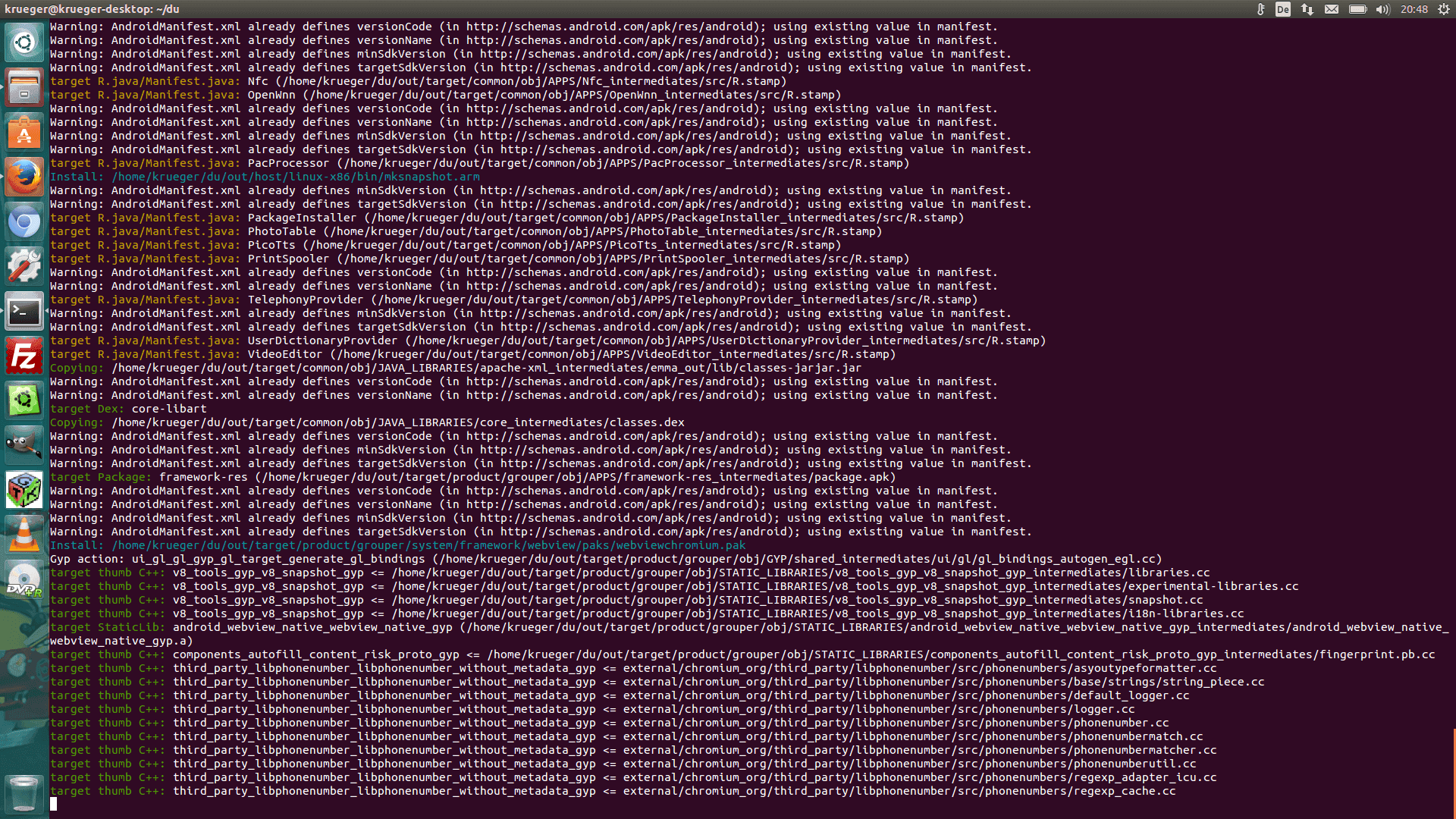
Task: Open the battery power indicator
Action: click(1357, 9)
